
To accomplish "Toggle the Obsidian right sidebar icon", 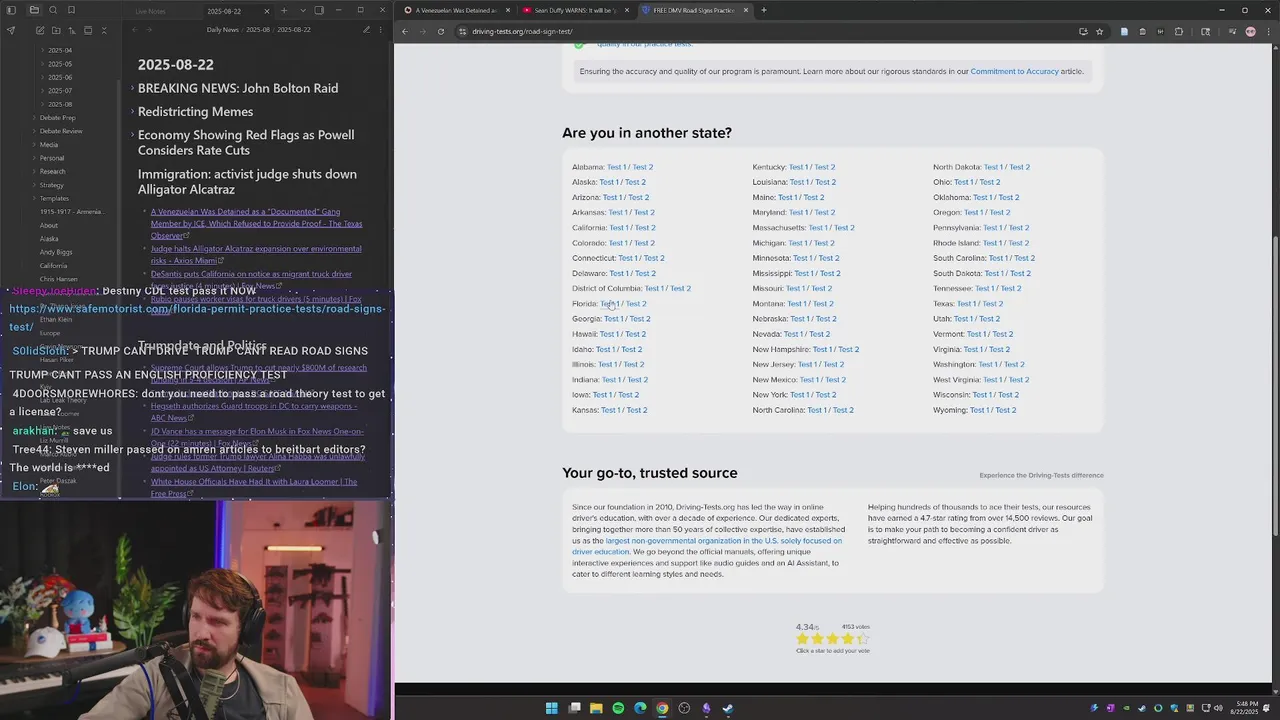I will coord(319,10).
